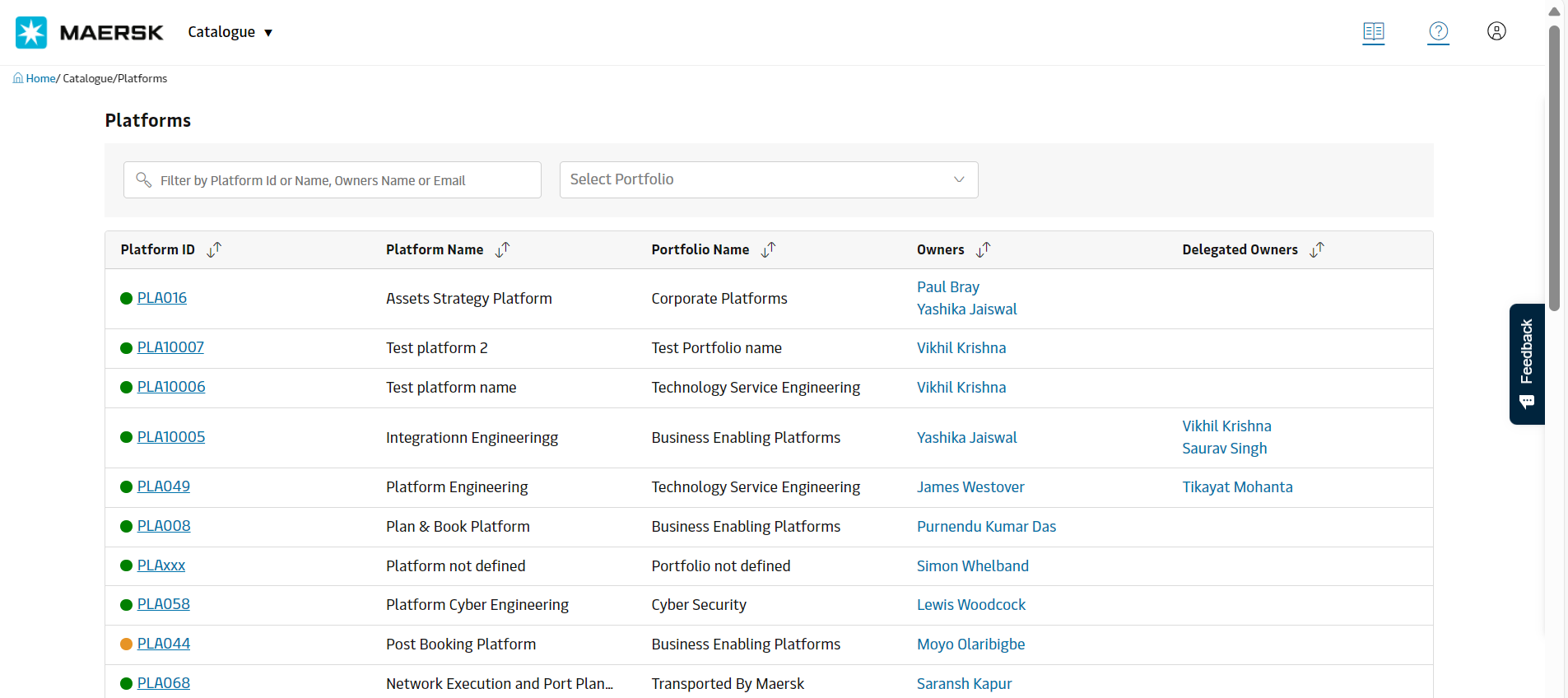Open platform PLA058 link
1568x698 pixels.
164,604
